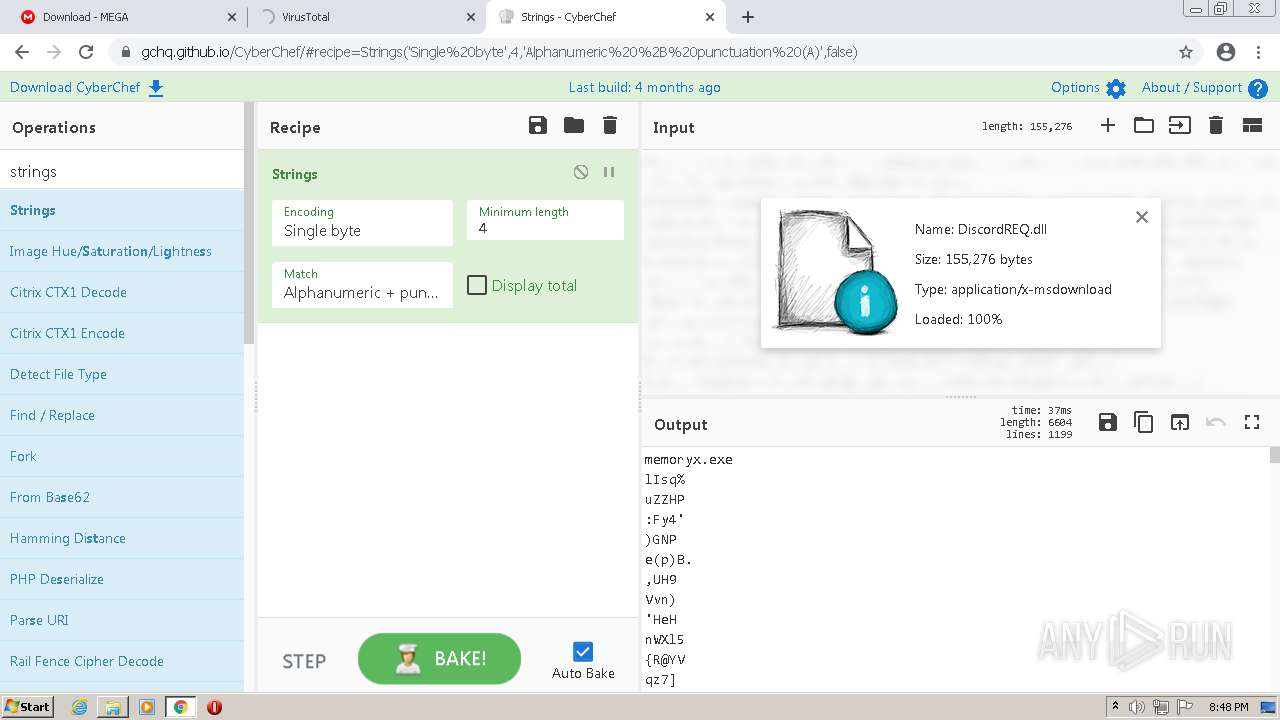
Task: Click the BAKE! button
Action: pos(439,659)
